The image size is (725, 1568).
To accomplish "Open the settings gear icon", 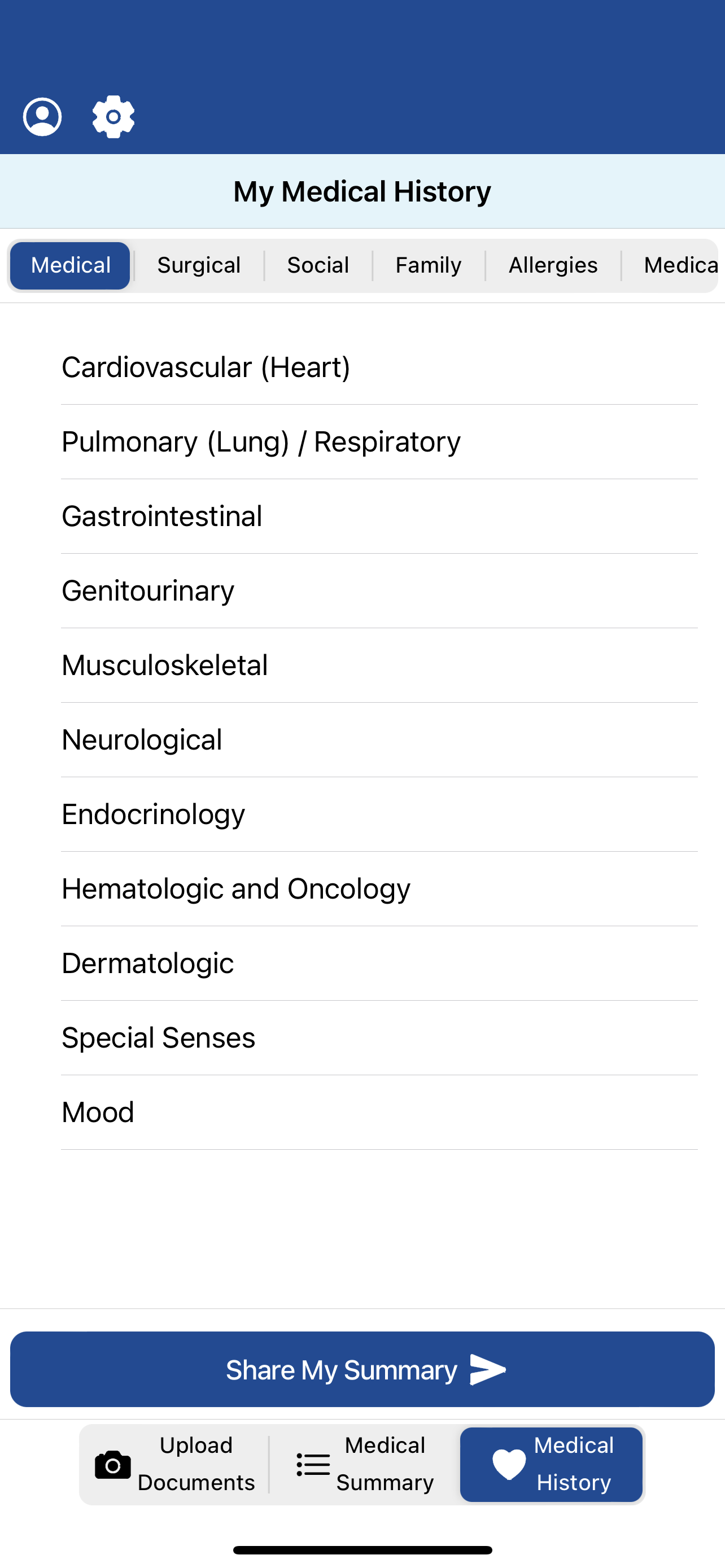I will (113, 117).
